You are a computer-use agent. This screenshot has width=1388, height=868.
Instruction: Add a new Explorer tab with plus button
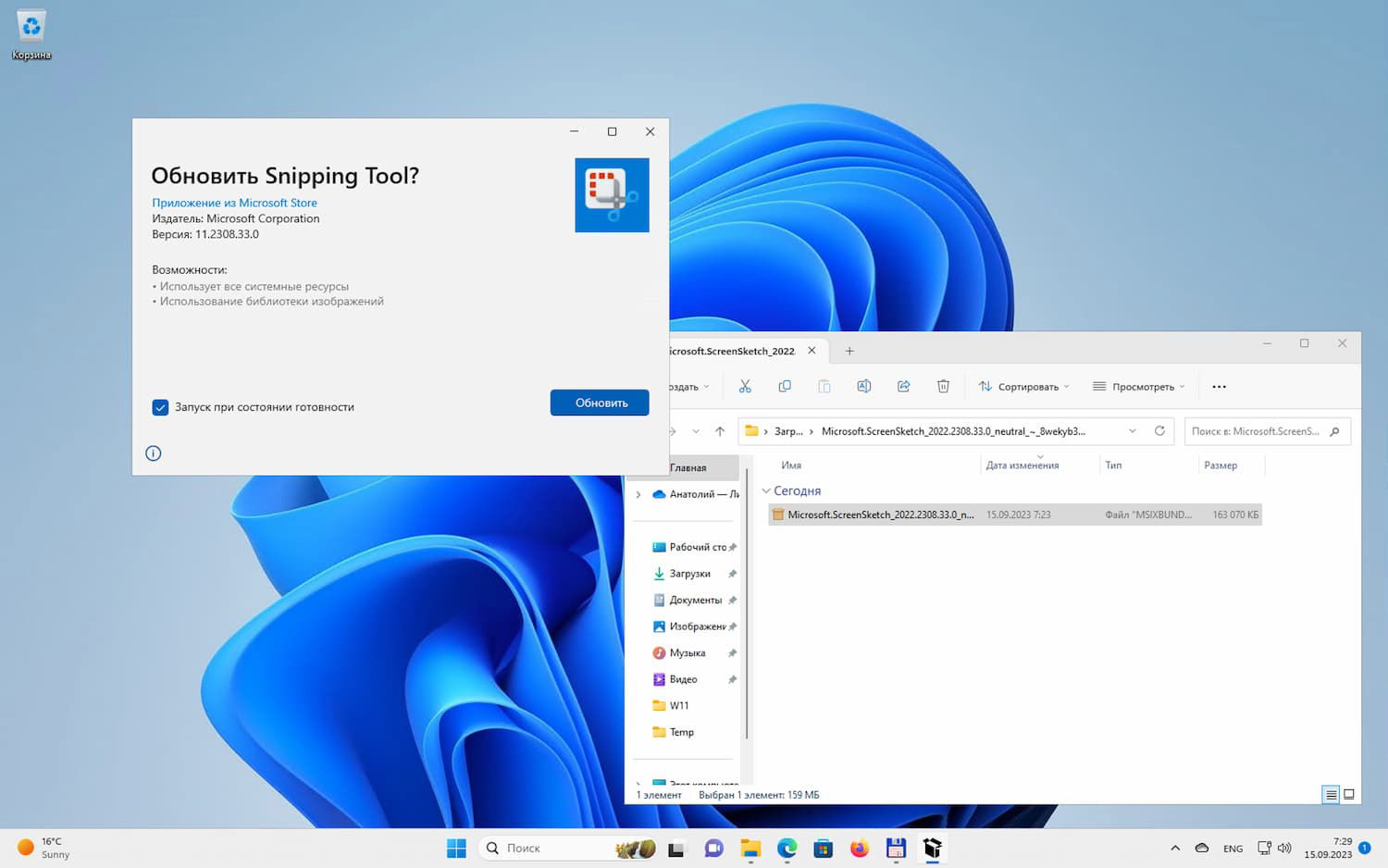(x=849, y=351)
